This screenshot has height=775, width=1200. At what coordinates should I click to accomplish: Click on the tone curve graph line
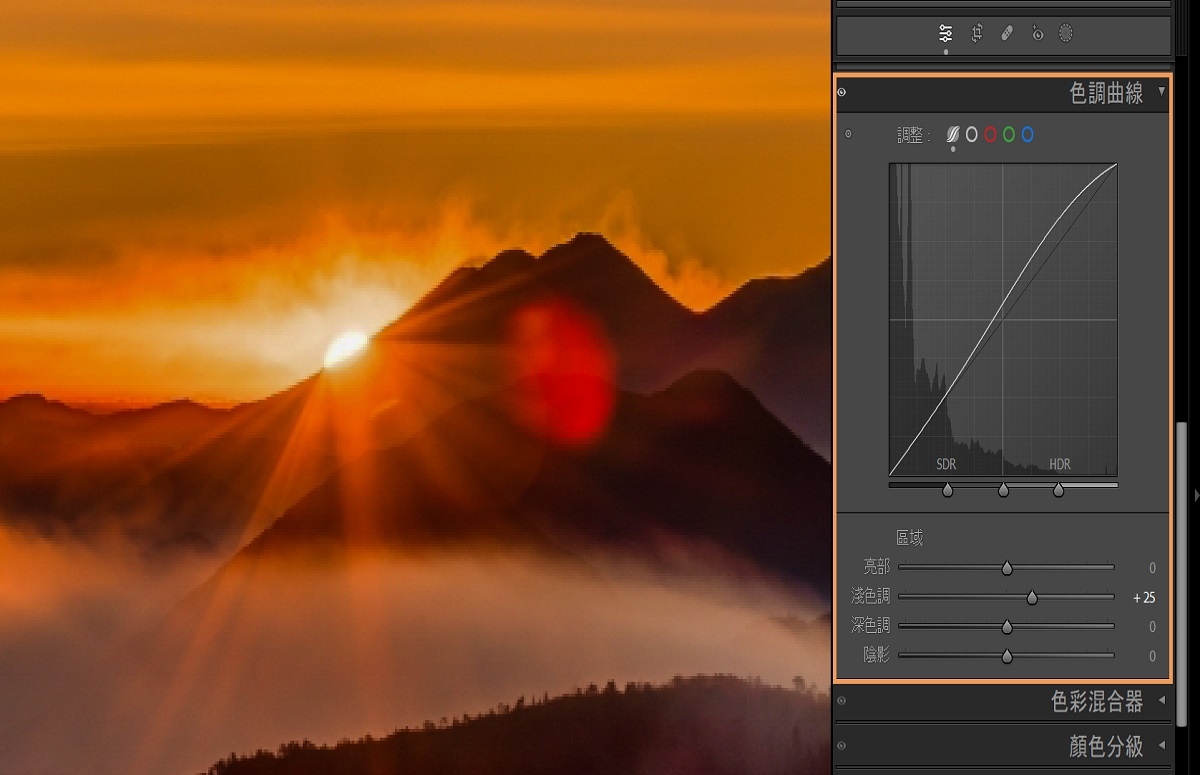pos(1003,305)
